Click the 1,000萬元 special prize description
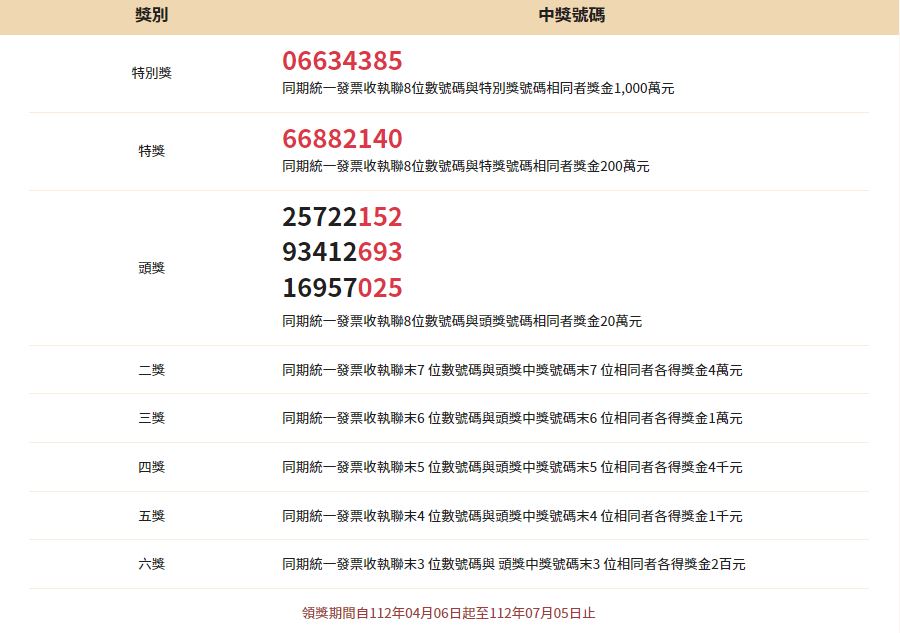 [x=478, y=88]
